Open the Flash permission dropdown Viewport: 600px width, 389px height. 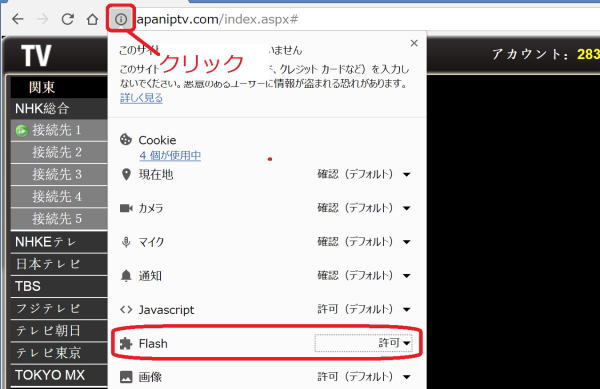[x=363, y=343]
